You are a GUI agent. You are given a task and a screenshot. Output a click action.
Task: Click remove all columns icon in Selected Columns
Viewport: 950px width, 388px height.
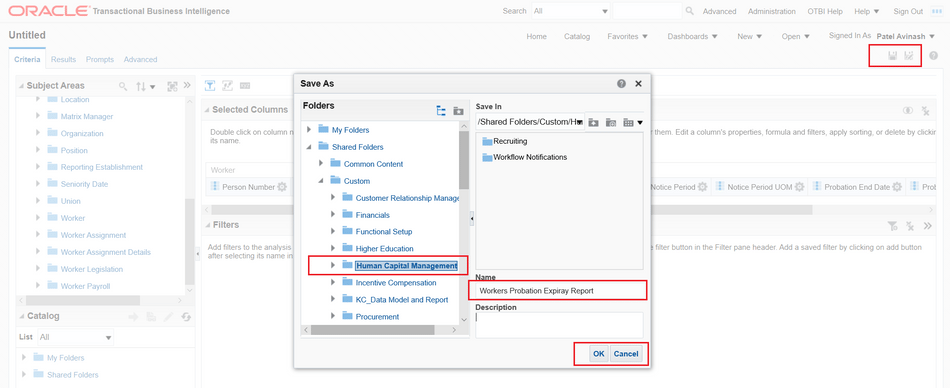[925, 110]
